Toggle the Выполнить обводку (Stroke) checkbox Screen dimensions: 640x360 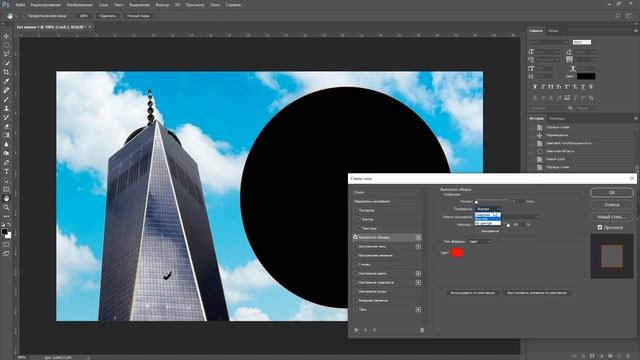tap(356, 237)
